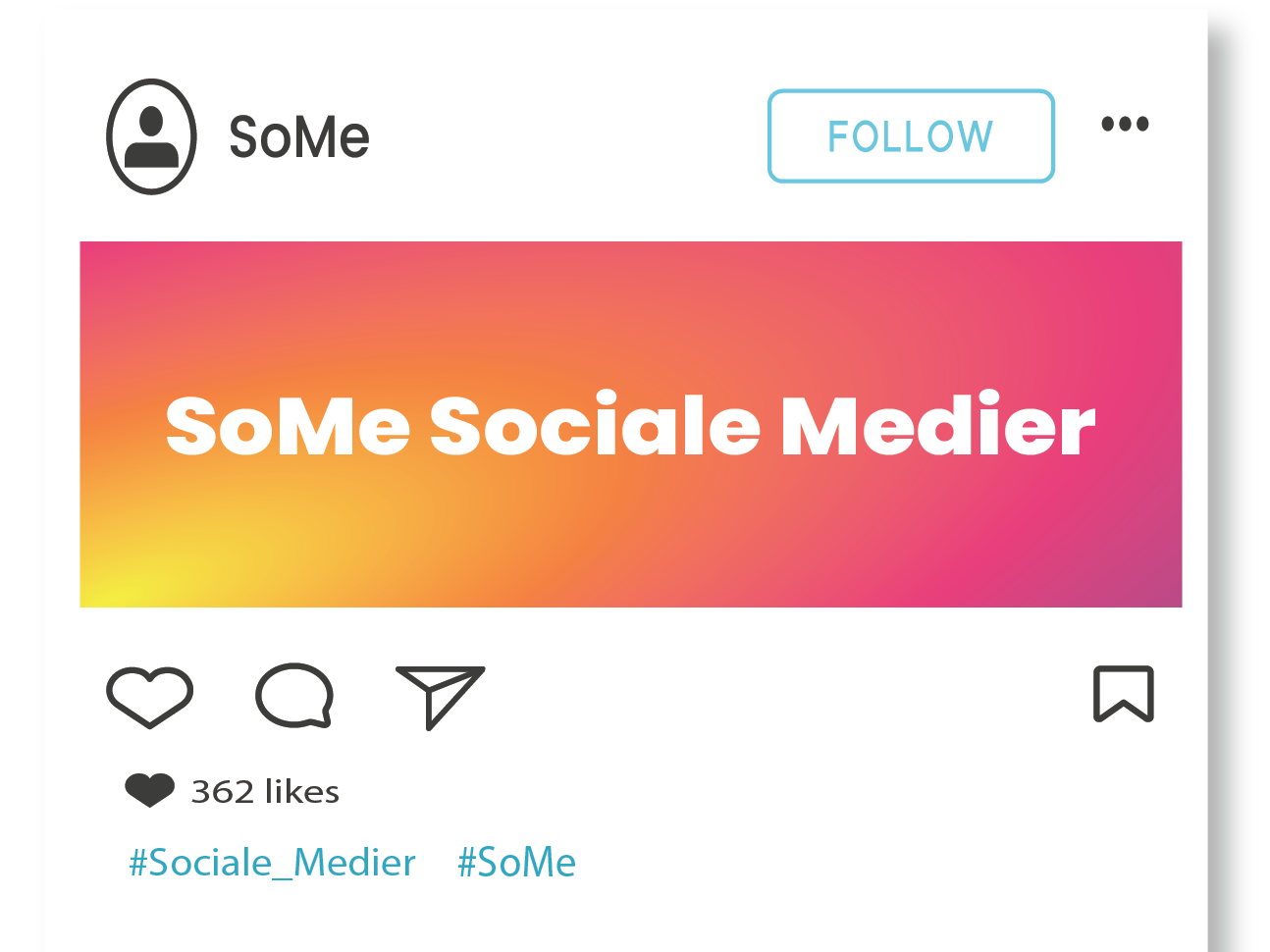The image size is (1270, 952).
Task: Follow the #SoMe hashtag link
Action: point(516,863)
